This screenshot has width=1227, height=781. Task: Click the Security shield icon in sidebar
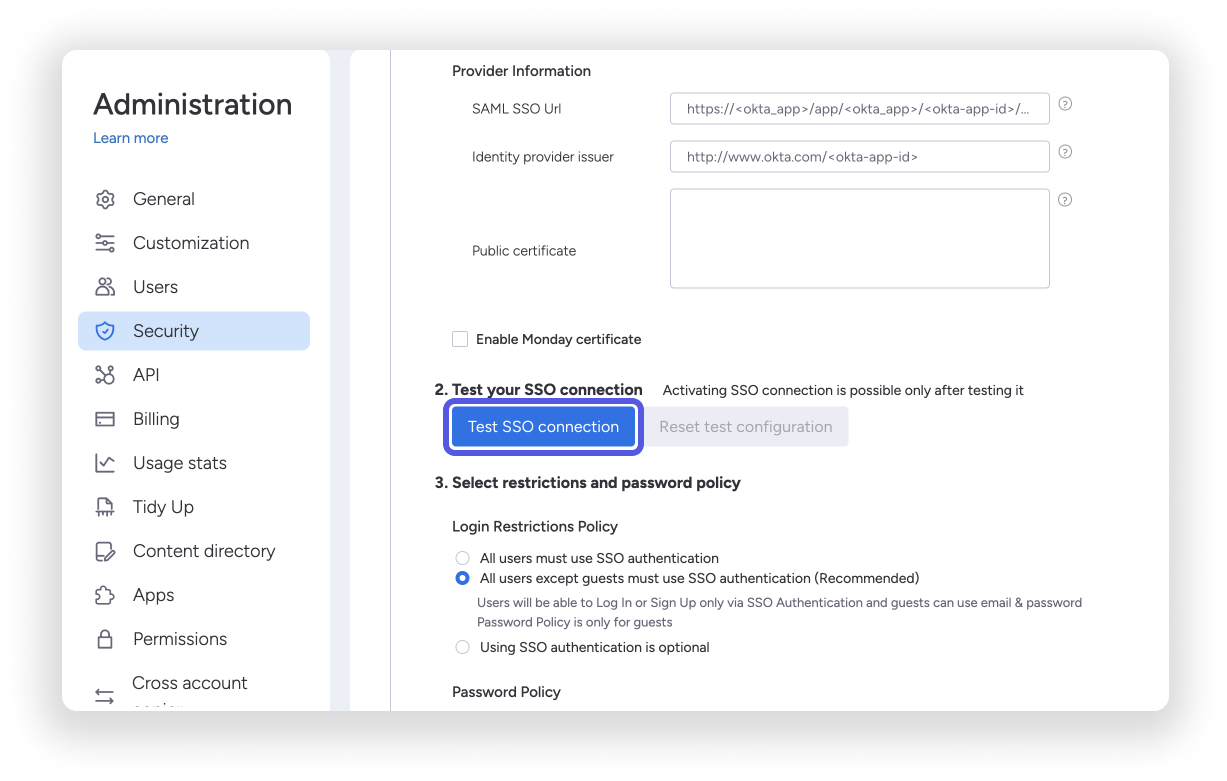[105, 331]
